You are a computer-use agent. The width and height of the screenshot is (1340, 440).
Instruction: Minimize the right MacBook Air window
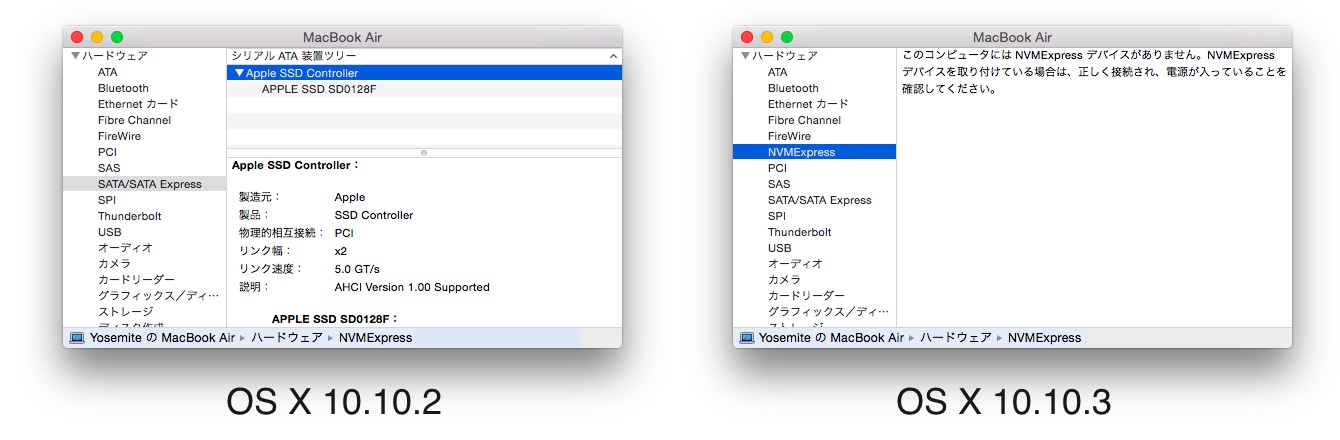point(767,37)
